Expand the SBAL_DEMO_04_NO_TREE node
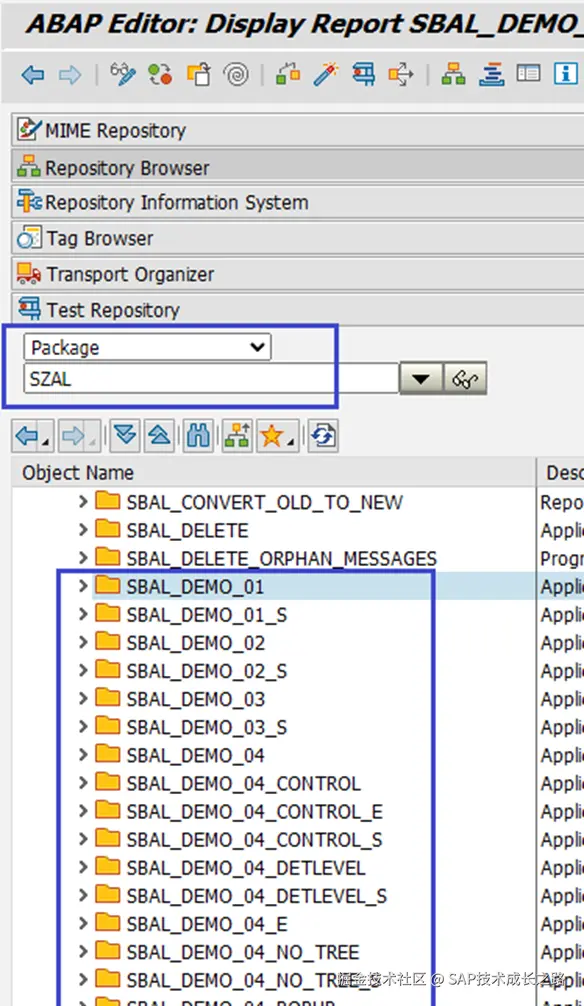This screenshot has width=584, height=1006. point(83,951)
